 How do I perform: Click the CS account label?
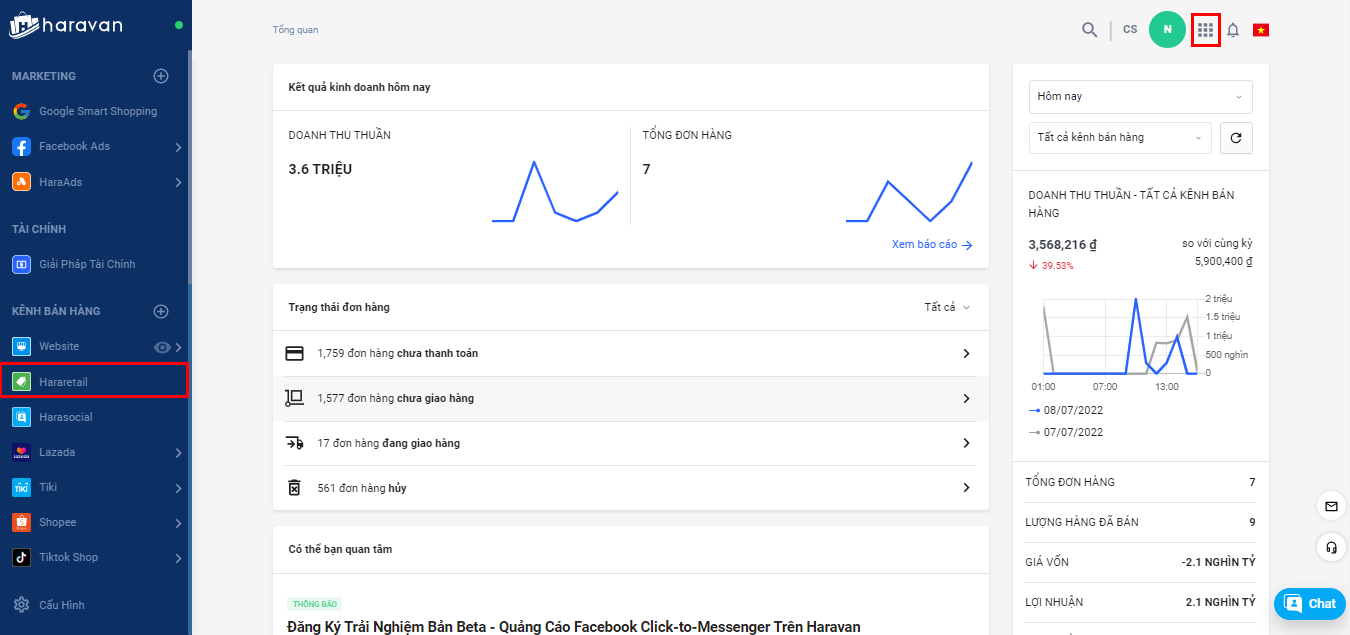[x=1130, y=30]
